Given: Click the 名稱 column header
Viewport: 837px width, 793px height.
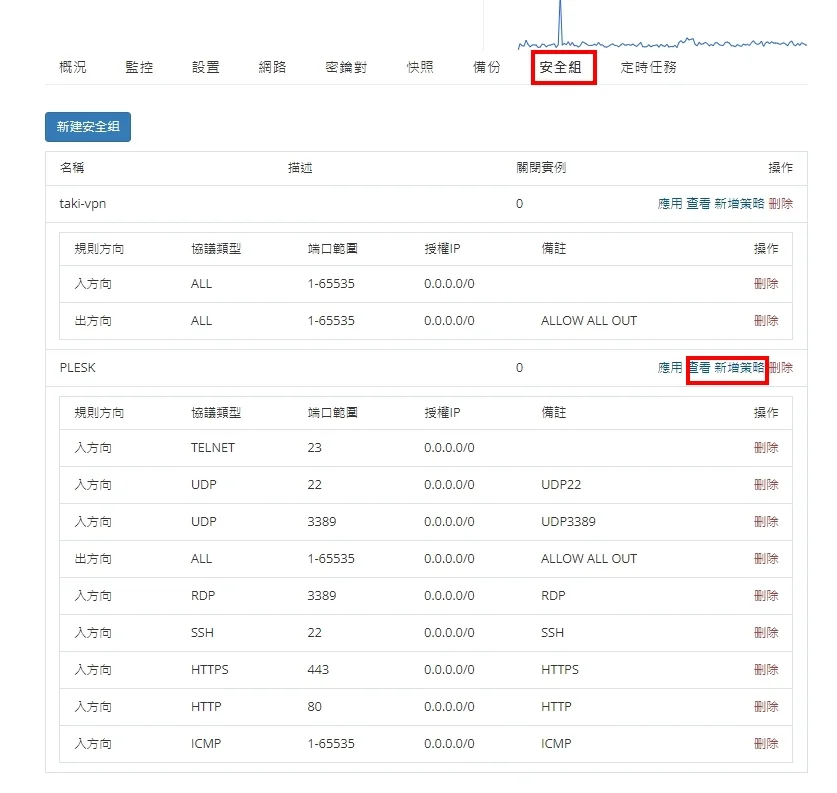Looking at the screenshot, I should 72,168.
